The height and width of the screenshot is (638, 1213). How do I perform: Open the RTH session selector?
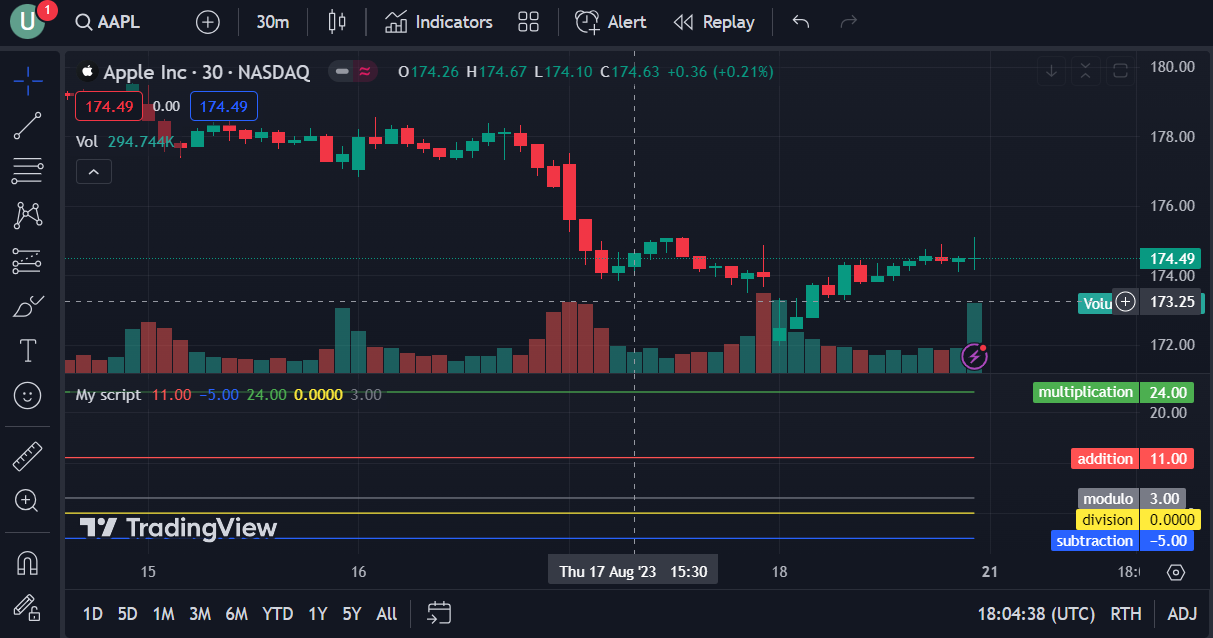(1125, 614)
